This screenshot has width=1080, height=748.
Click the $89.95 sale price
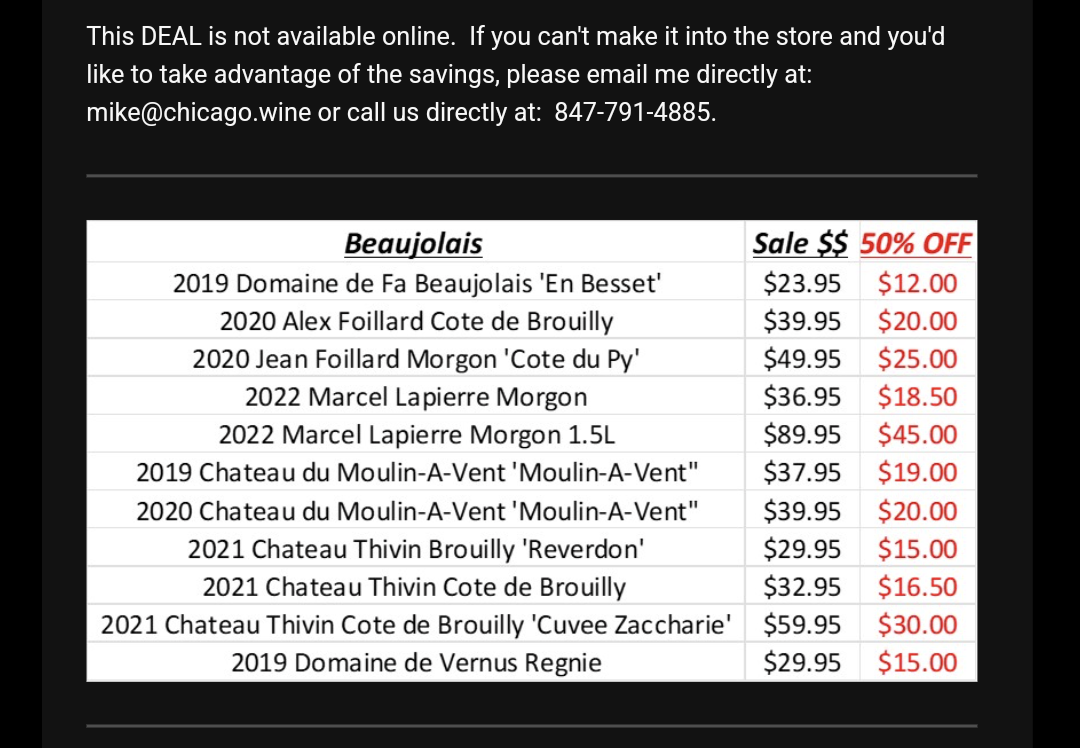click(x=802, y=435)
